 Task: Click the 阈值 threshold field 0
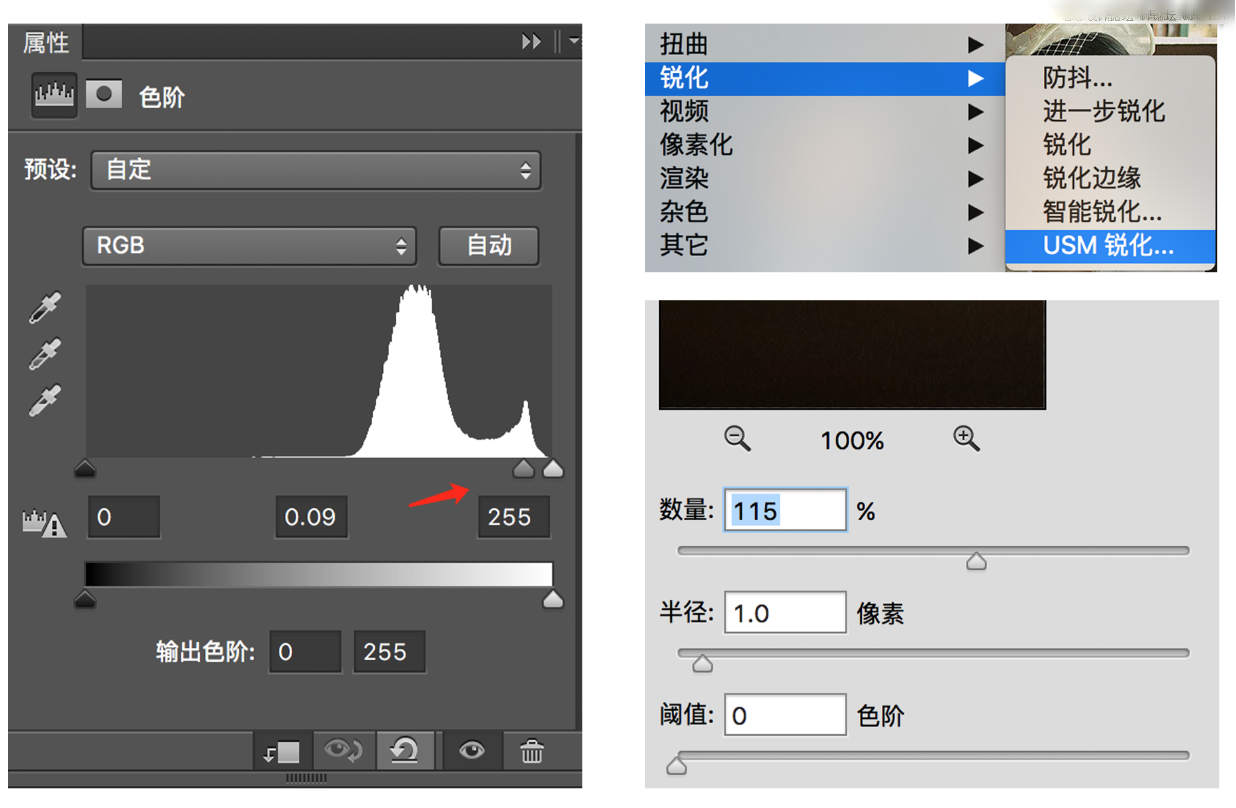click(x=785, y=716)
